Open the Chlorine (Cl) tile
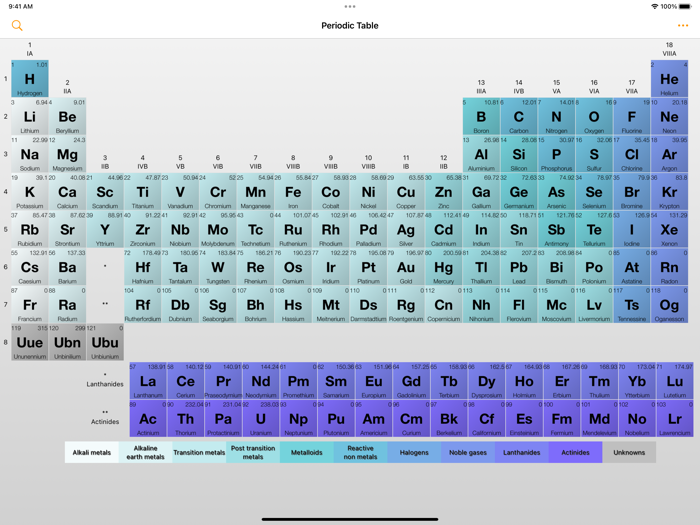 click(x=632, y=154)
